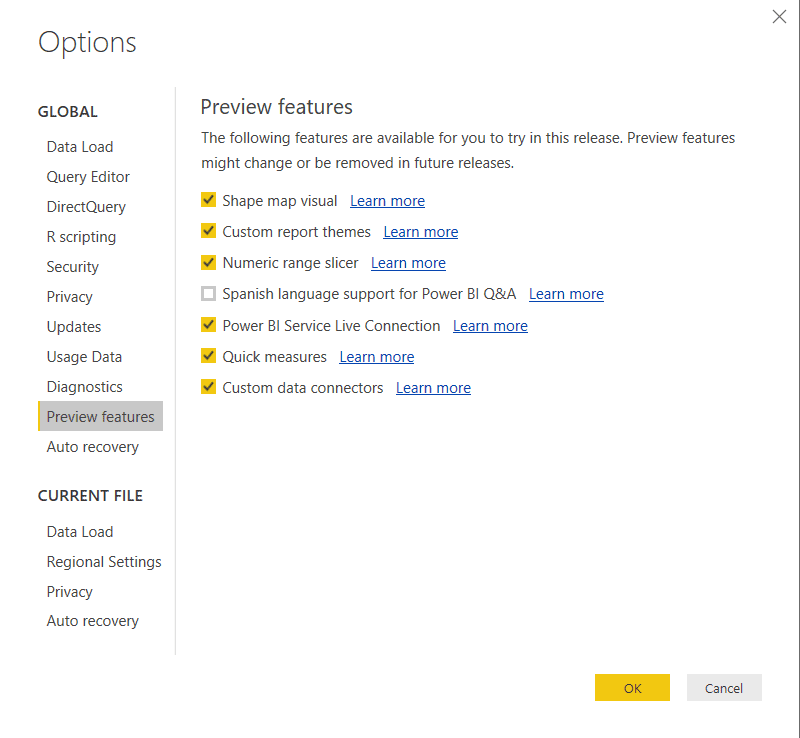Enable Spanish language support for Power BI Q&A
This screenshot has width=800, height=738.
coord(208,293)
